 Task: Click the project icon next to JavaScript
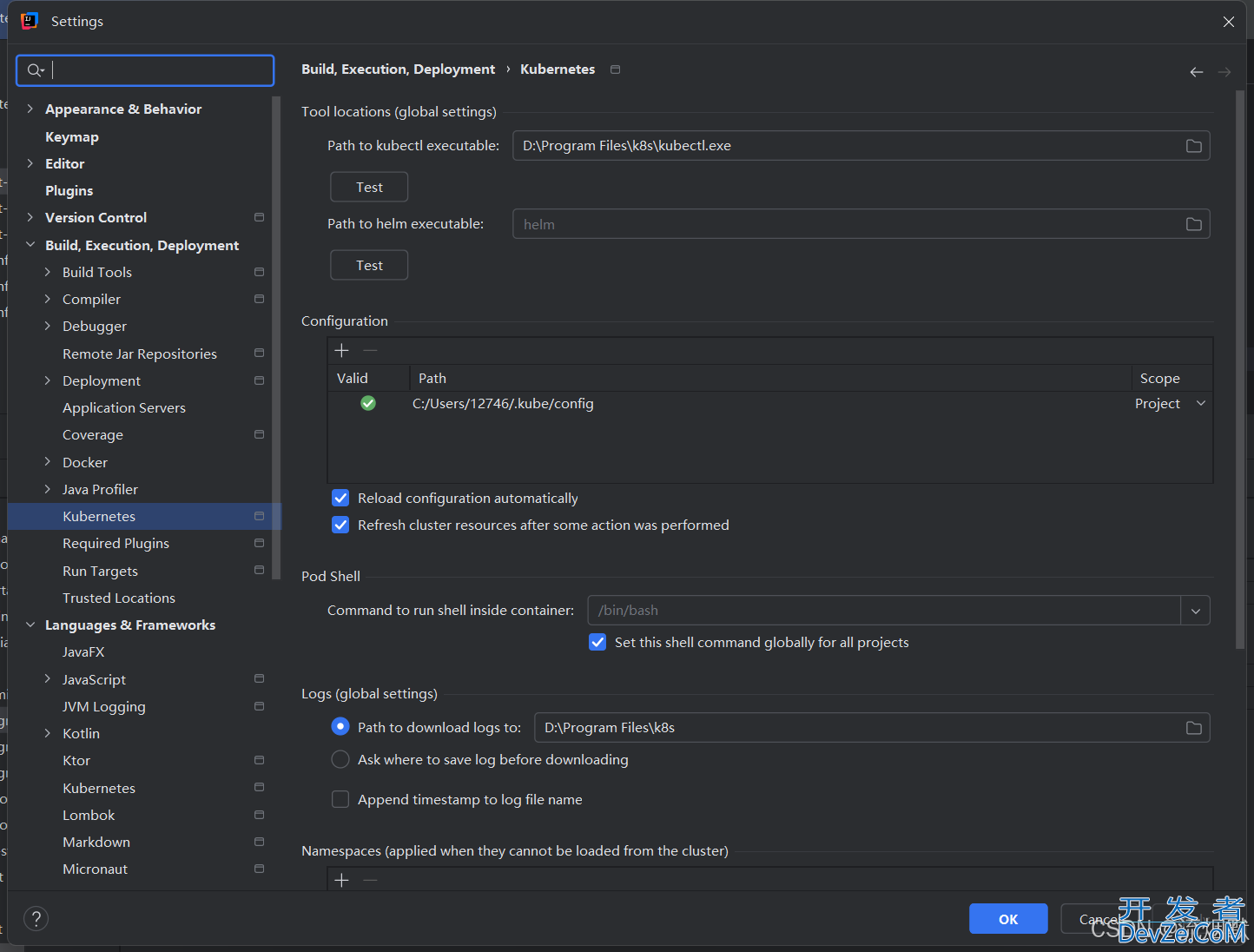(x=259, y=679)
